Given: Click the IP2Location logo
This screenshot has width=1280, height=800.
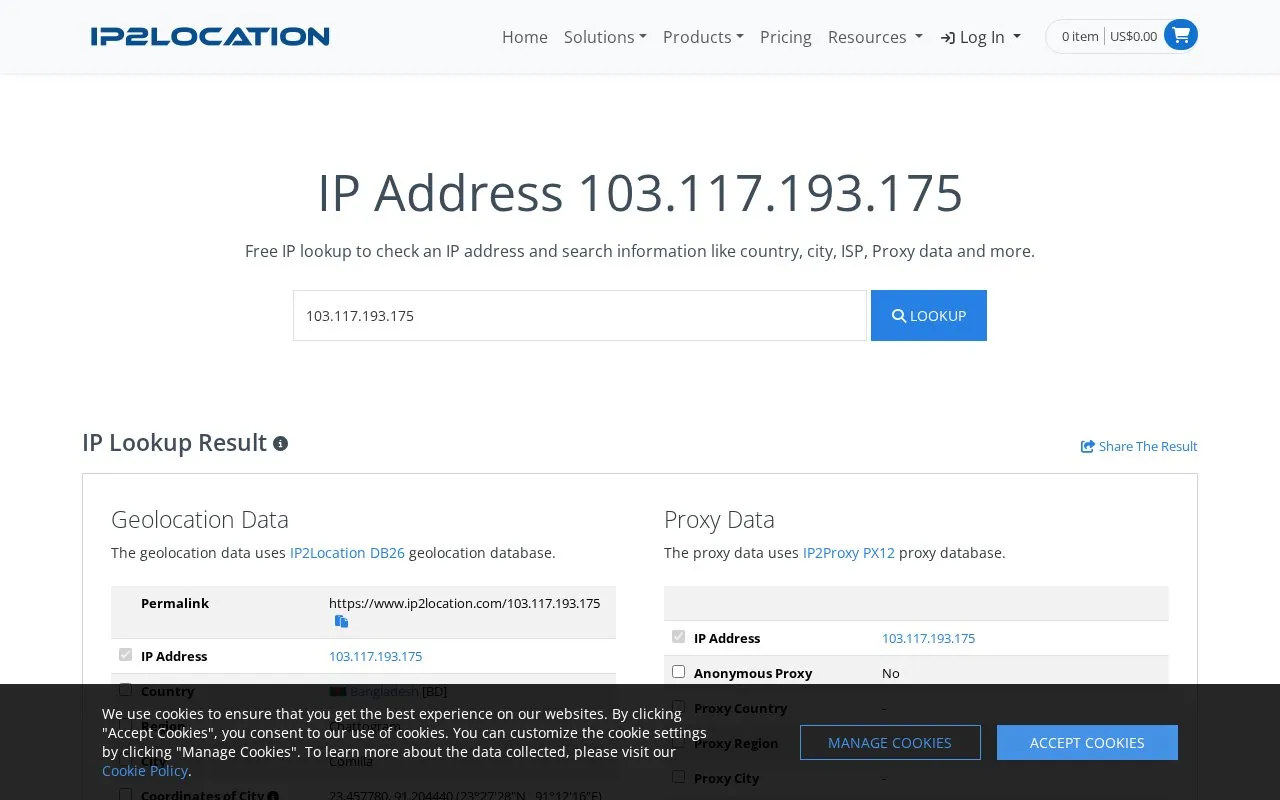Looking at the screenshot, I should [x=210, y=36].
